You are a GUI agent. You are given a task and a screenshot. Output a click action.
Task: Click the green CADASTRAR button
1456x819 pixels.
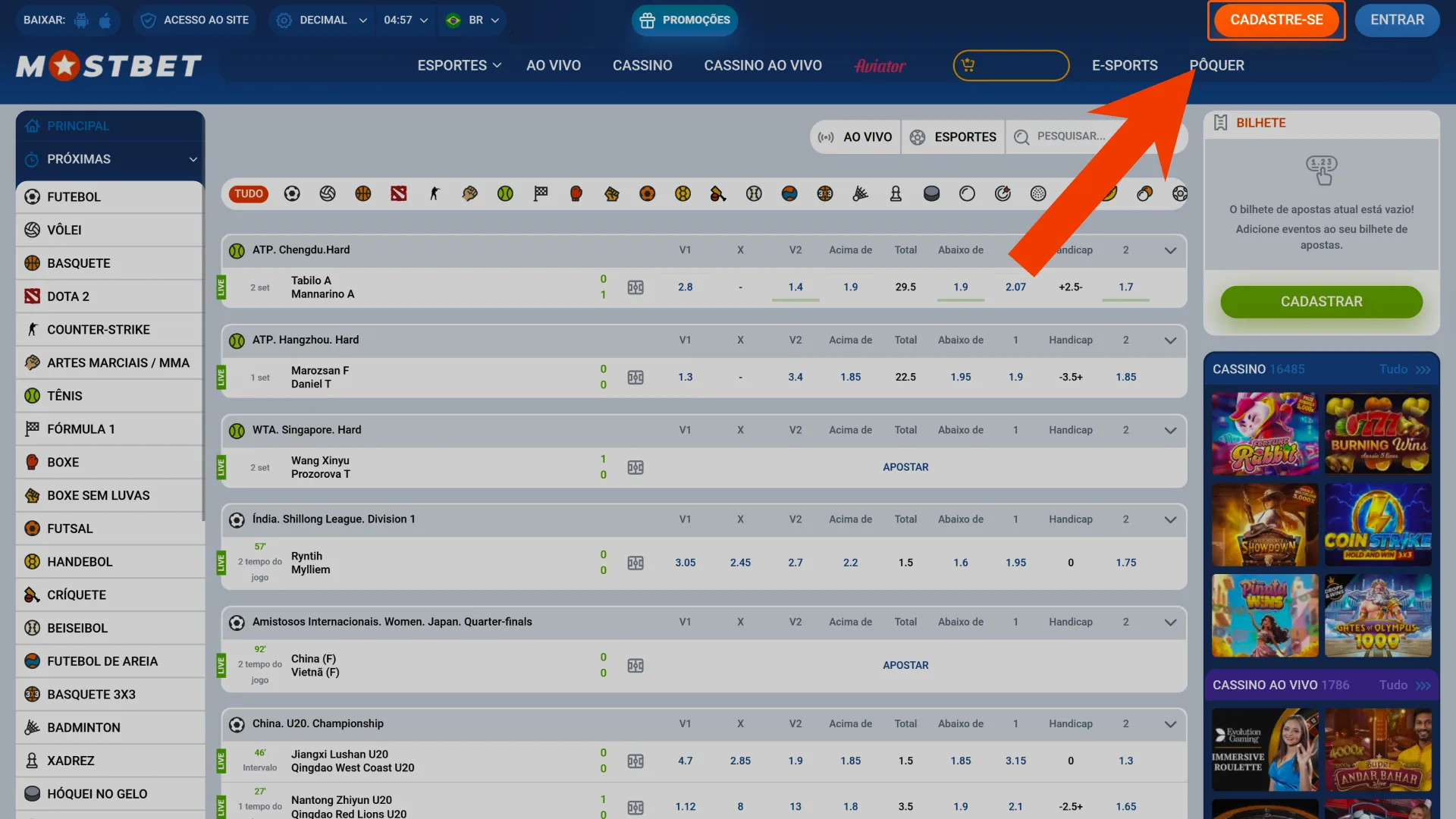coord(1321,302)
